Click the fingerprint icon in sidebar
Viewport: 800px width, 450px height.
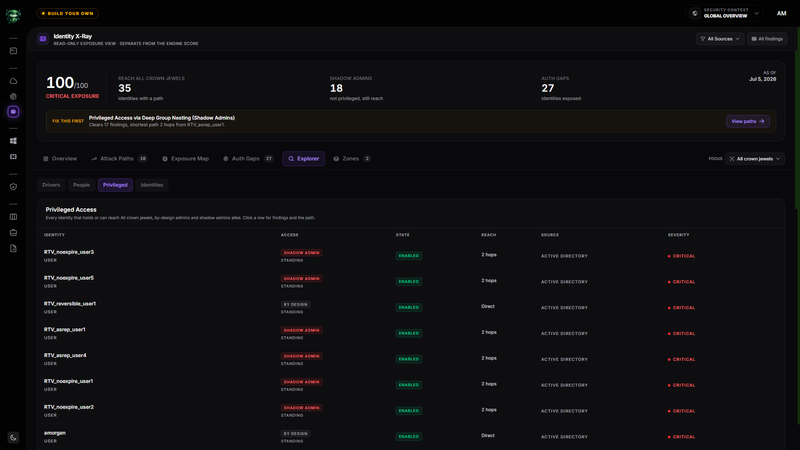pyautogui.click(x=13, y=96)
